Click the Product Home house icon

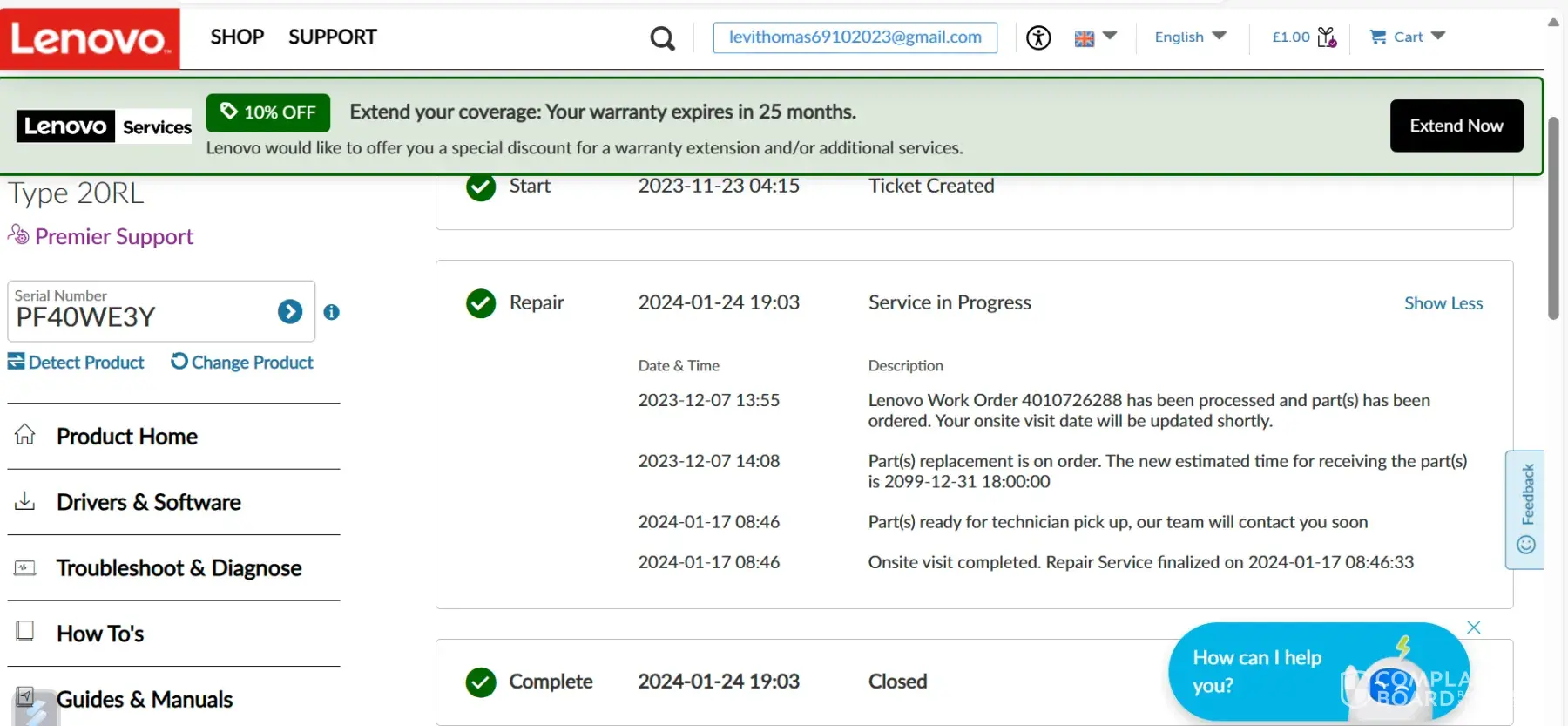25,434
